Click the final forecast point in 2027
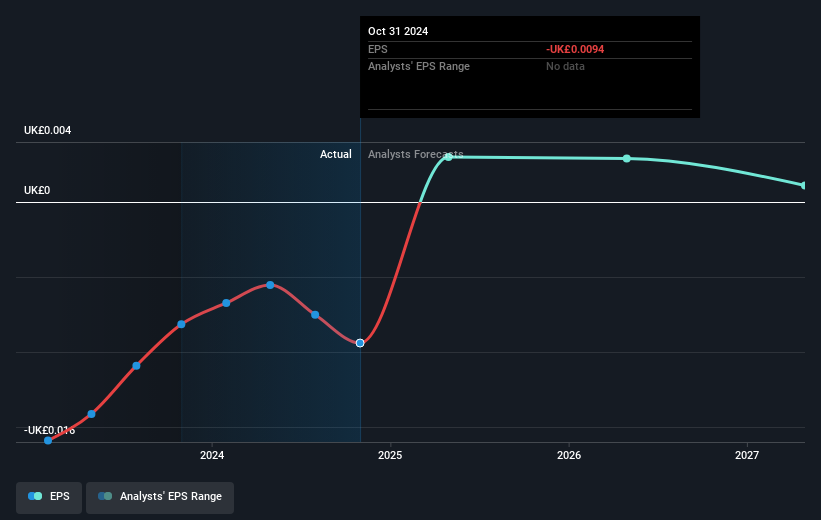 click(x=804, y=185)
